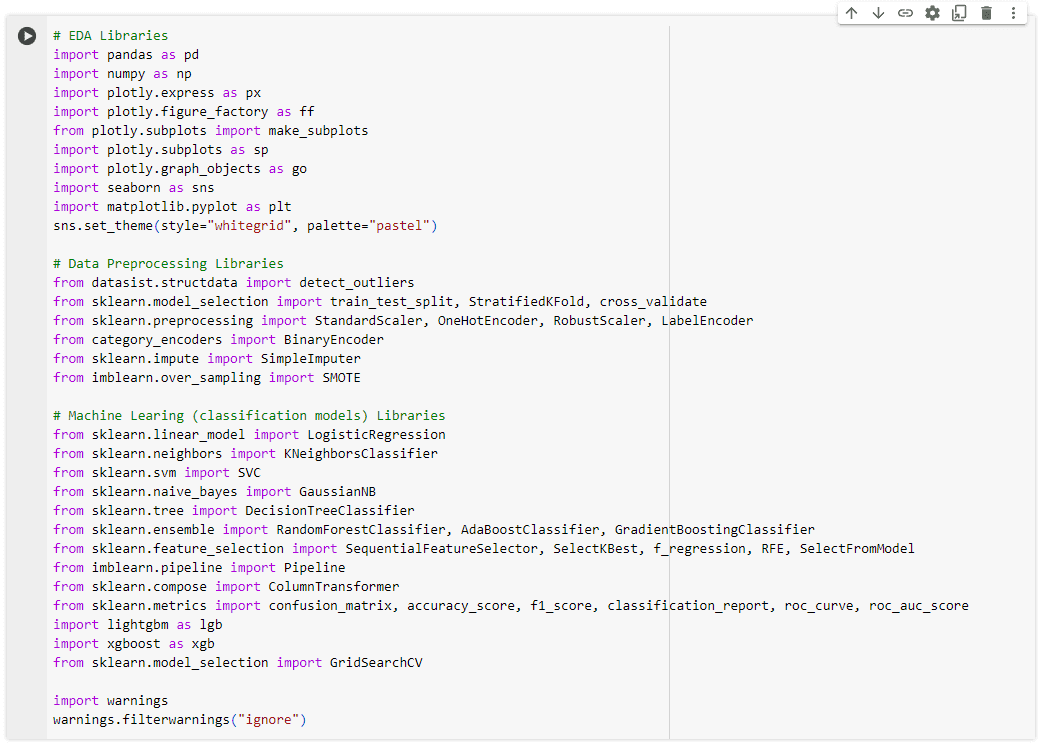Copy a link to this cell
The height and width of the screenshot is (743, 1039).
pos(905,13)
